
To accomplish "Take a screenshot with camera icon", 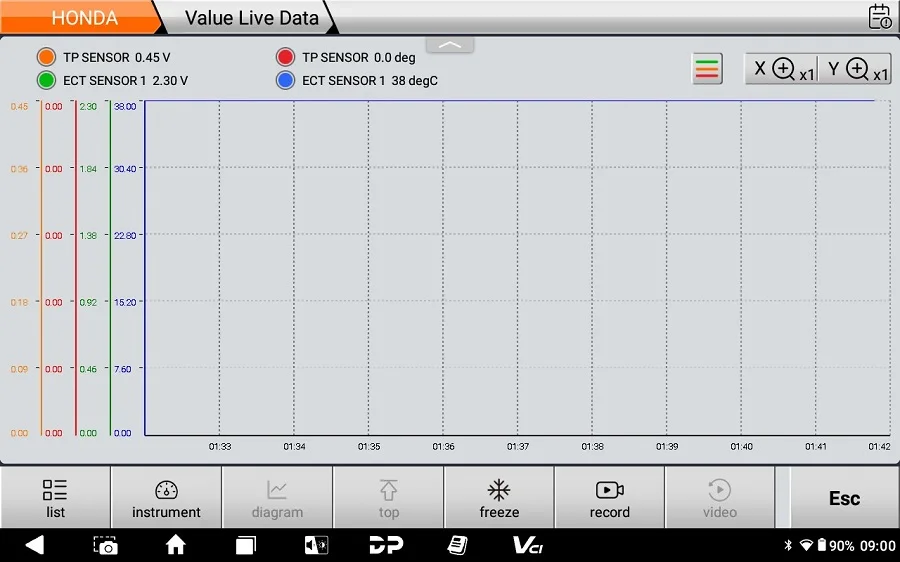I will point(106,545).
